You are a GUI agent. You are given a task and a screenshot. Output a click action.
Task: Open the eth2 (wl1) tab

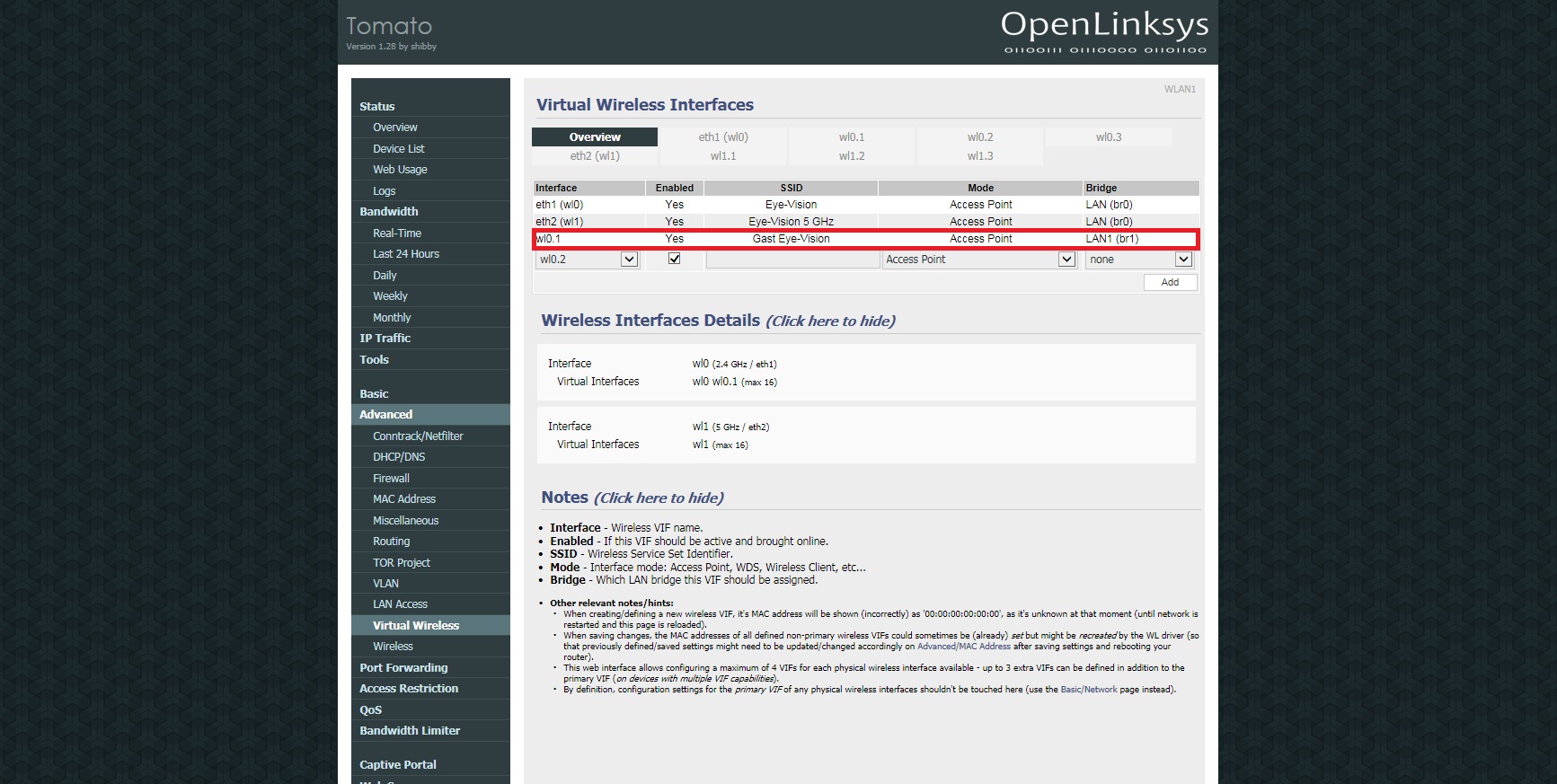click(x=595, y=156)
